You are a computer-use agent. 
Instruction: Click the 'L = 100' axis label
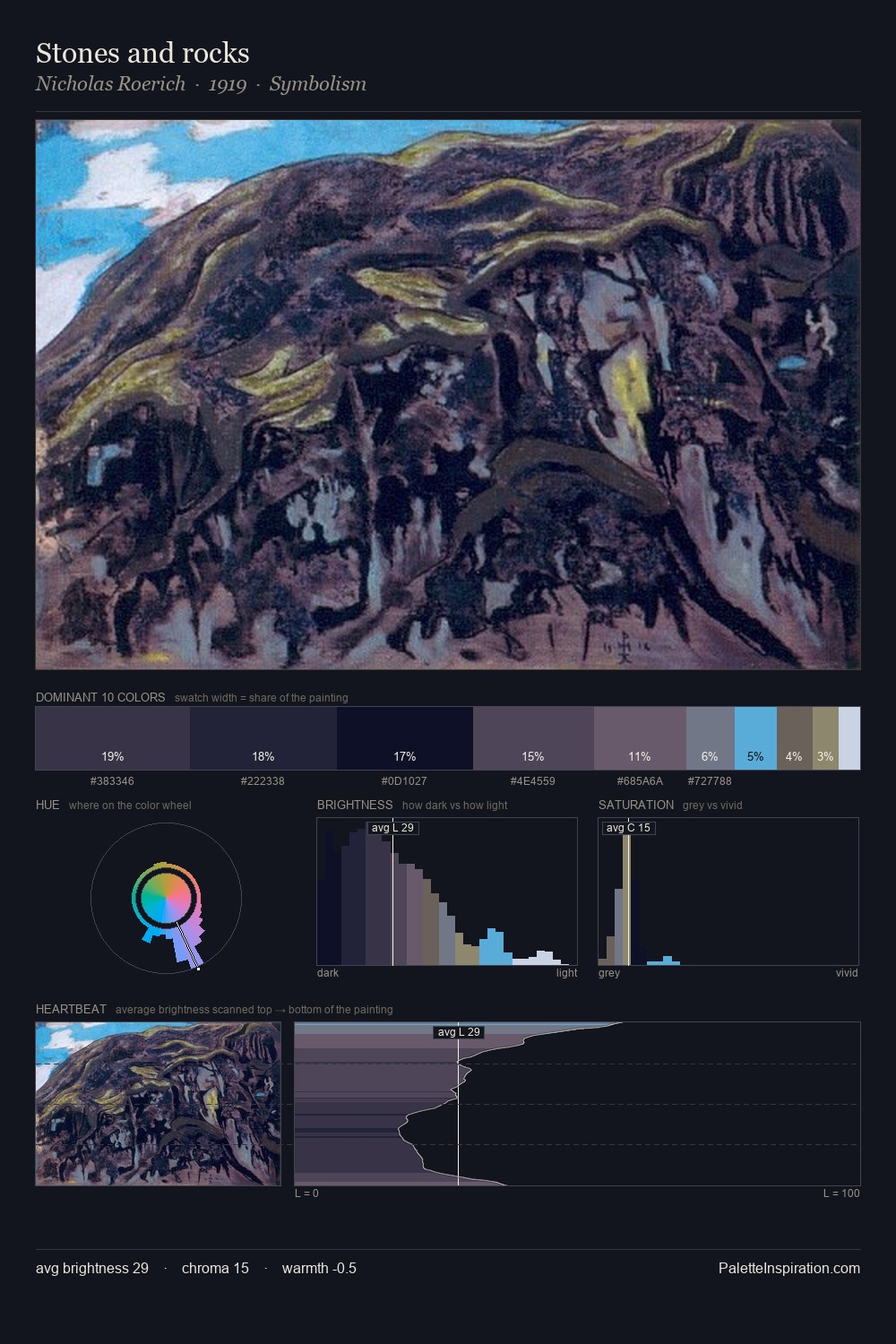pyautogui.click(x=841, y=1193)
